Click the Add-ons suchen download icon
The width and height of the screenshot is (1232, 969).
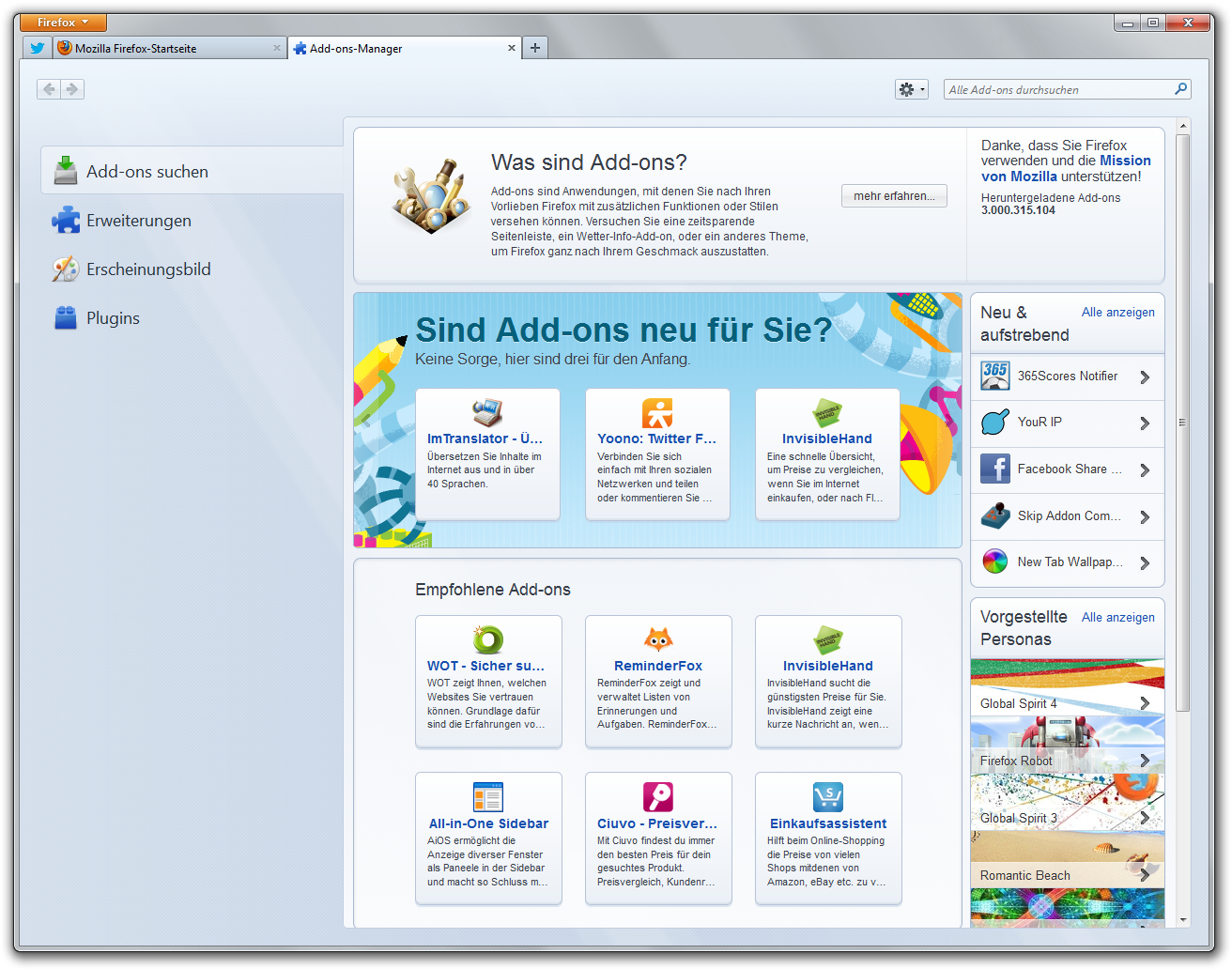tap(66, 170)
